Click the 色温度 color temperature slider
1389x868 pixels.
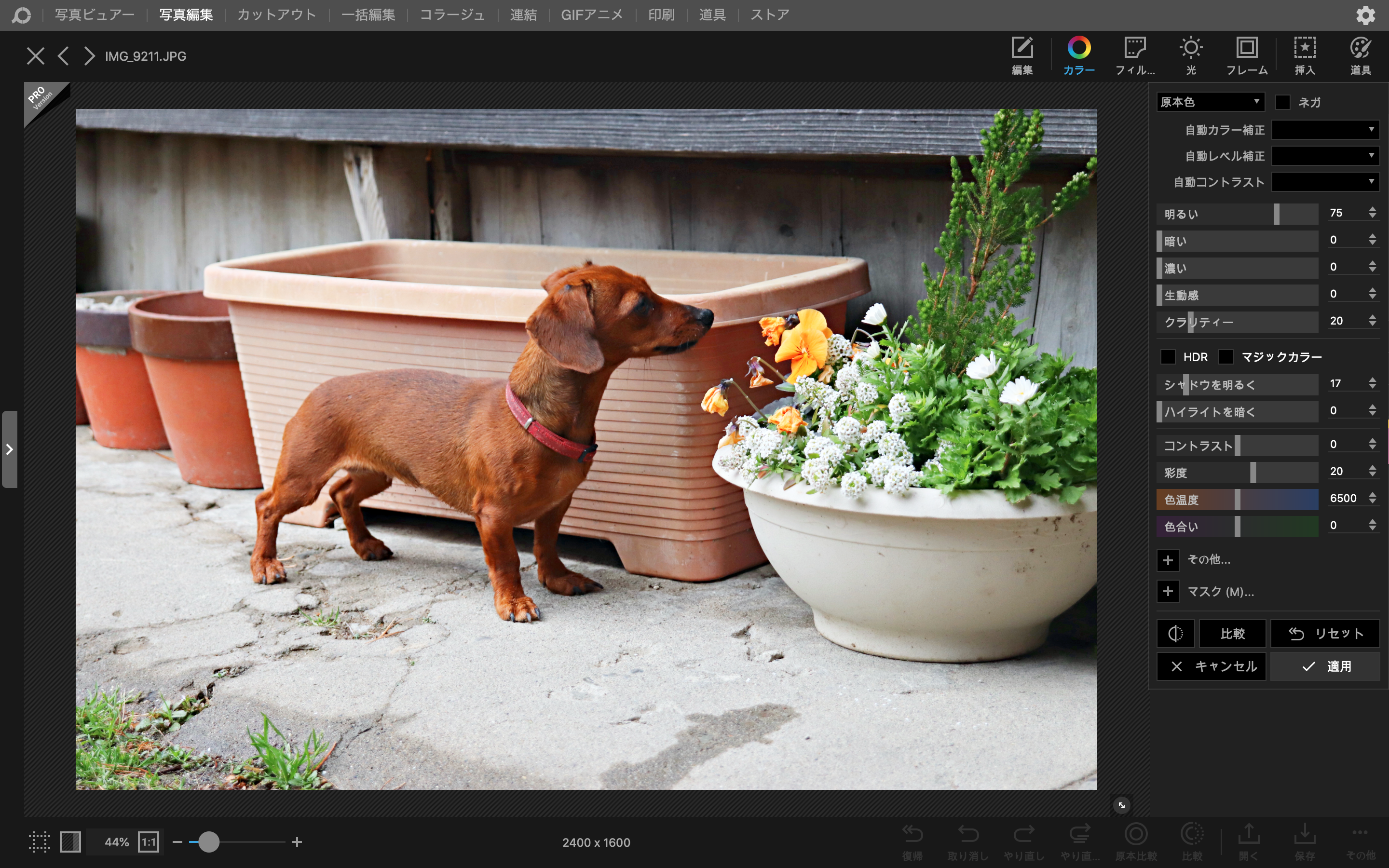[x=1237, y=500]
